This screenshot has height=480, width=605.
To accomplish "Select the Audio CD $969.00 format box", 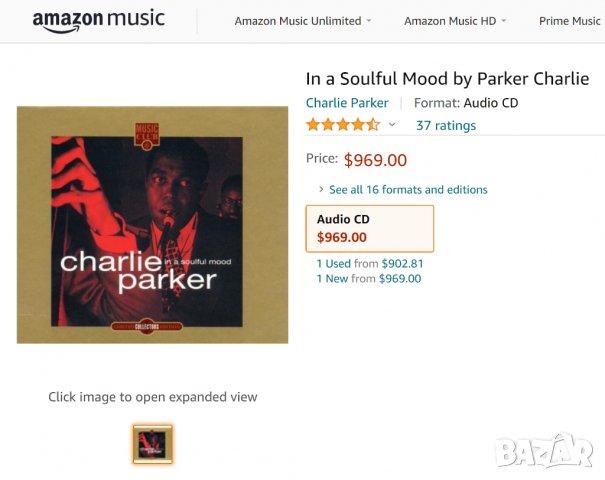I will click(369, 228).
